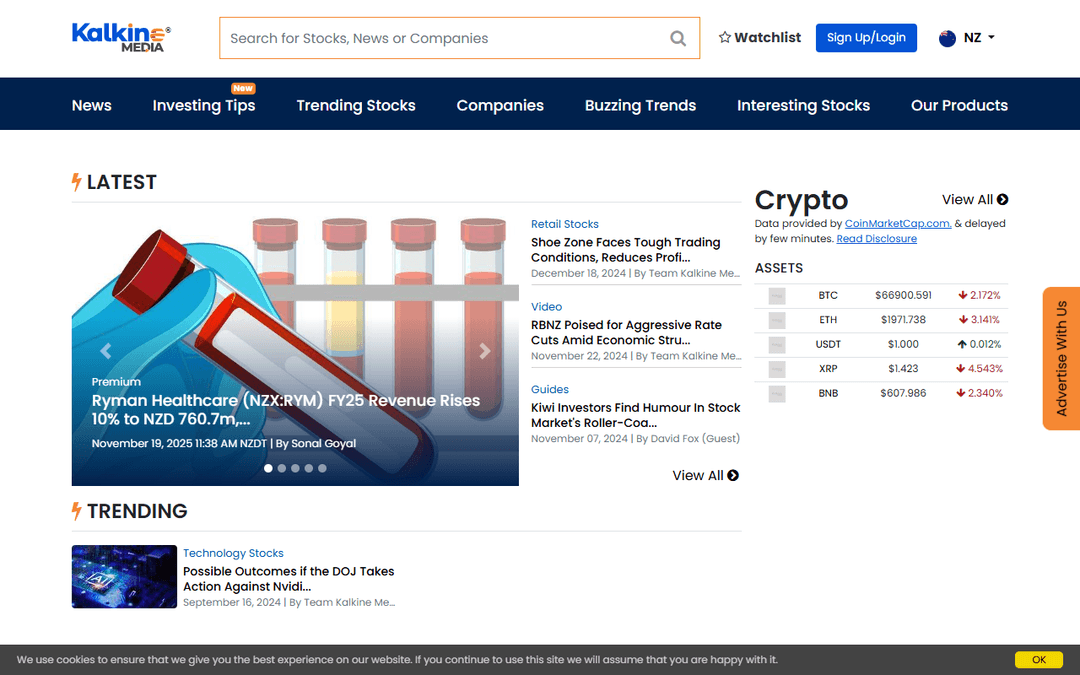Click the USDT change 0.012%
This screenshot has width=1080, height=675.
tap(979, 344)
